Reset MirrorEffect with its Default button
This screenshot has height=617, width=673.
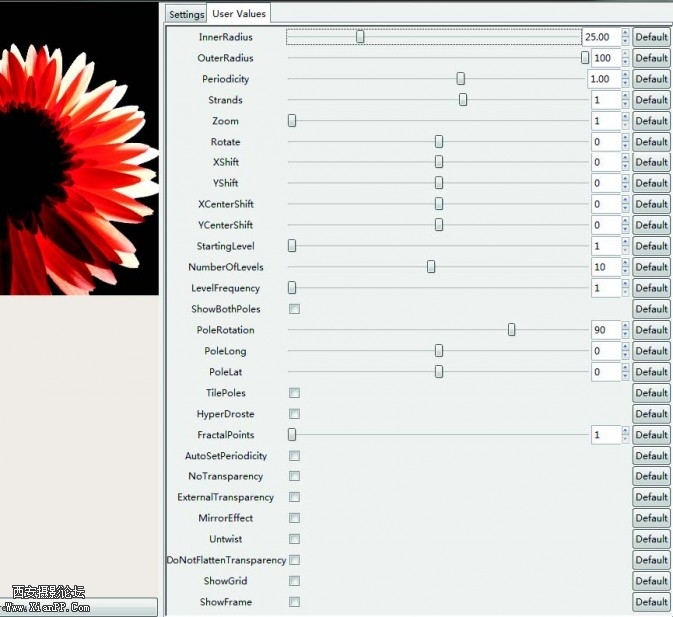coord(651,518)
